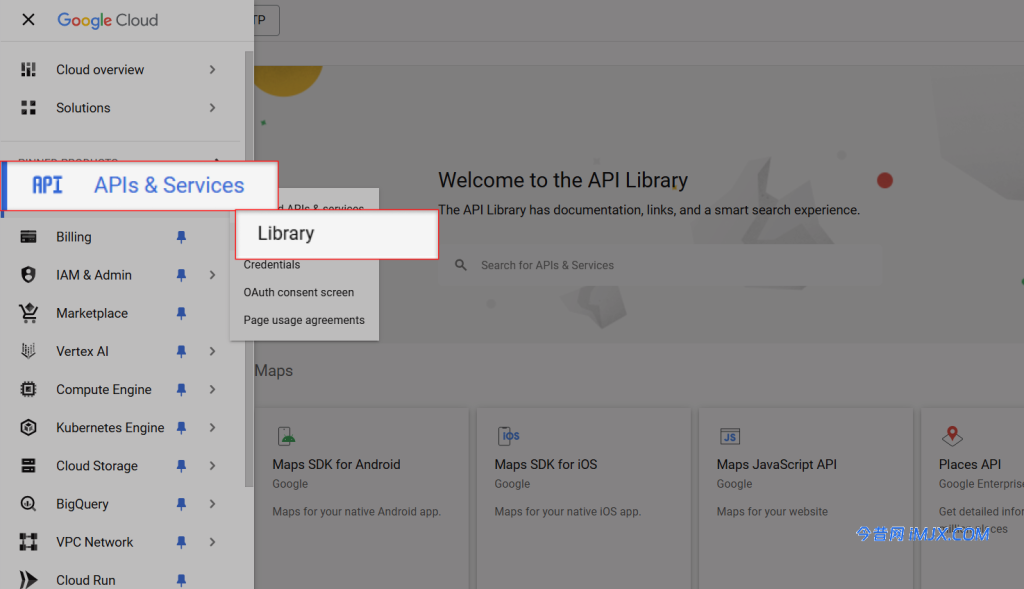The height and width of the screenshot is (589, 1024).
Task: Focus the Search for APIs & Services field
Action: point(660,265)
